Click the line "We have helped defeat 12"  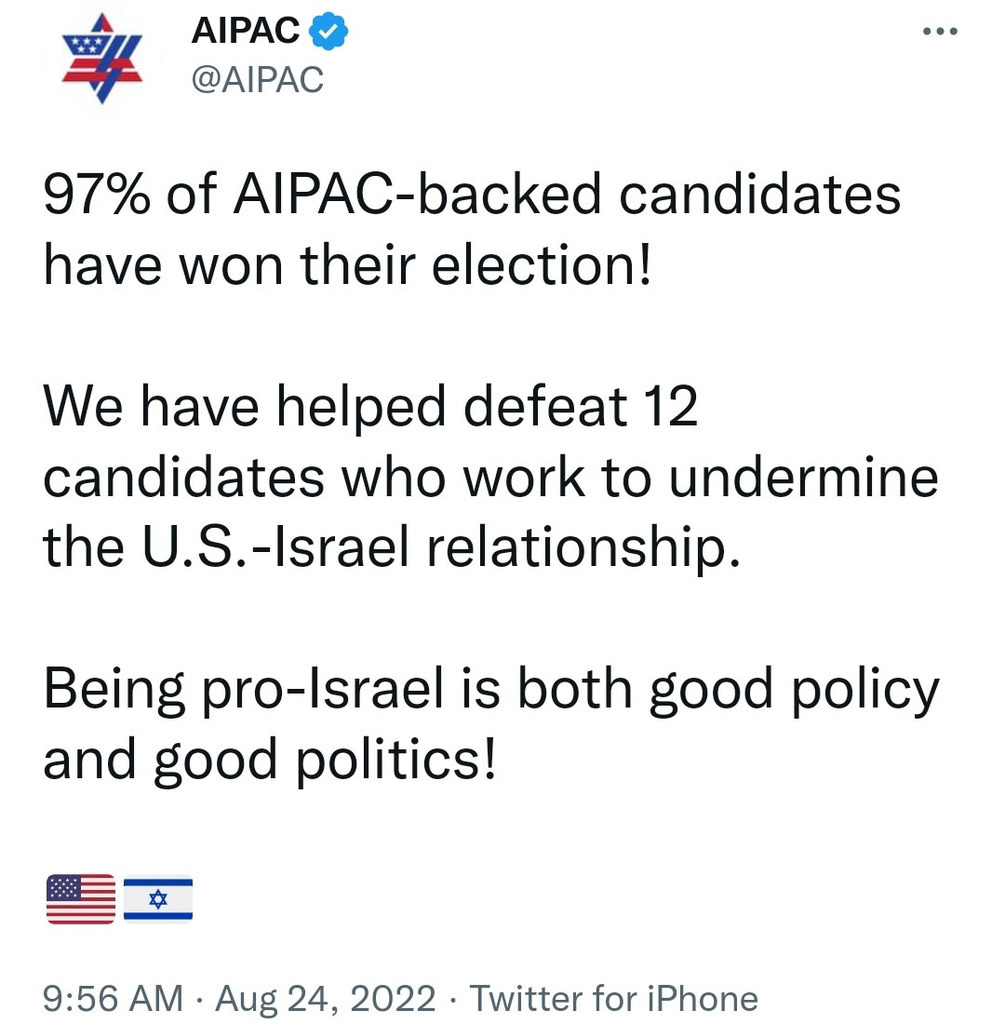point(370,407)
